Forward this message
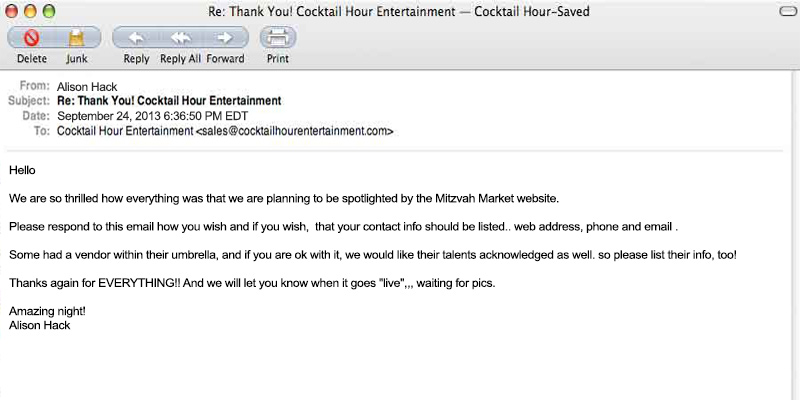Image resolution: width=800 pixels, height=400 pixels. pos(225,39)
